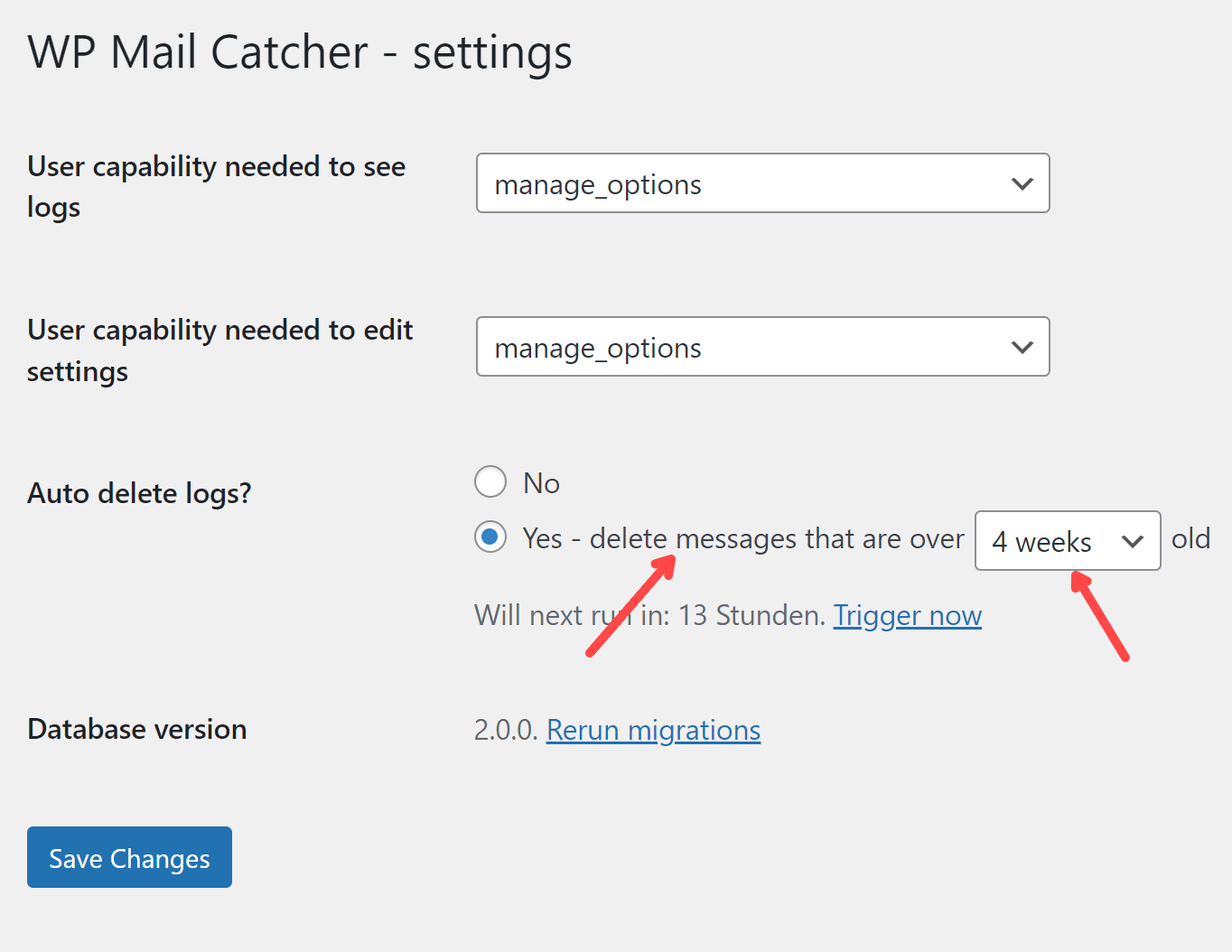The height and width of the screenshot is (952, 1232).
Task: Click chevron arrow on see-logs capability select
Action: point(1022,184)
